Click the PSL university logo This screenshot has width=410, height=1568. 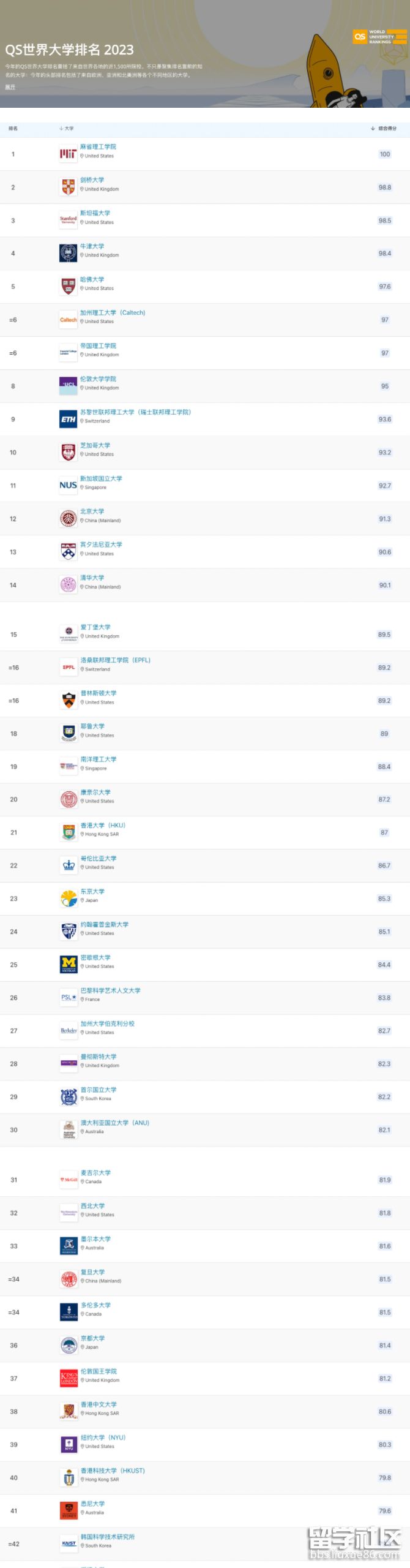[69, 998]
